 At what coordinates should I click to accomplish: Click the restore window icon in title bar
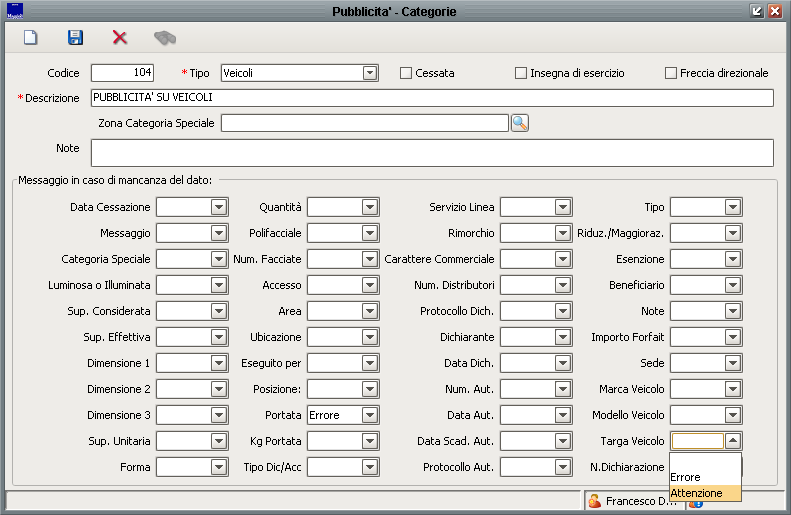(757, 11)
